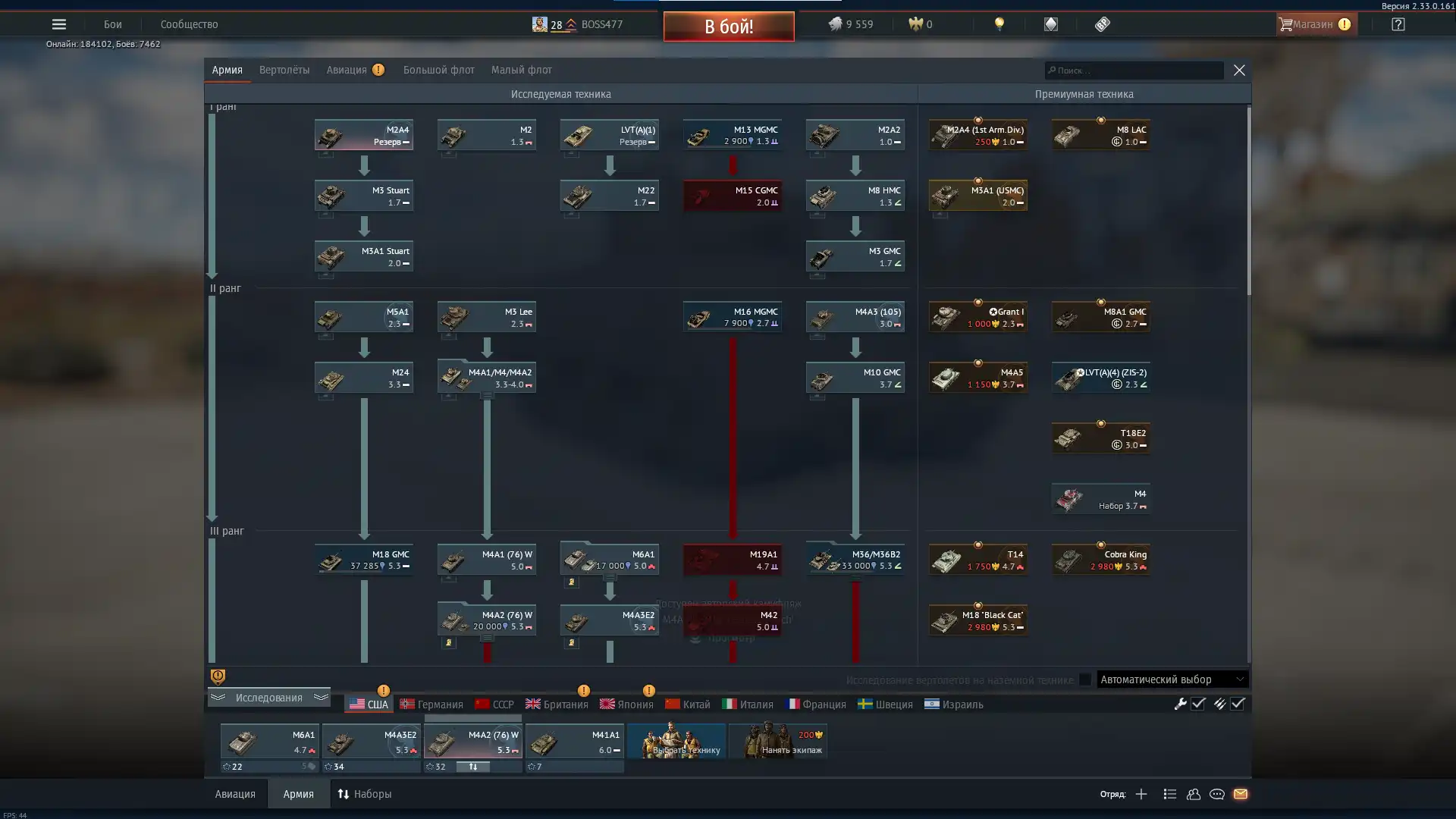Open the Магазин shop cart

tap(1316, 24)
